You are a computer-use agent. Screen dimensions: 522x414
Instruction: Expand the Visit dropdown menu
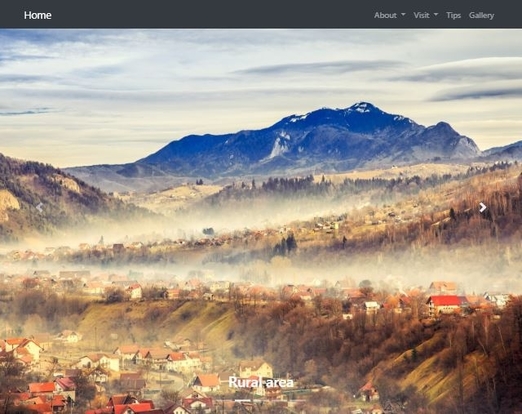click(x=426, y=15)
